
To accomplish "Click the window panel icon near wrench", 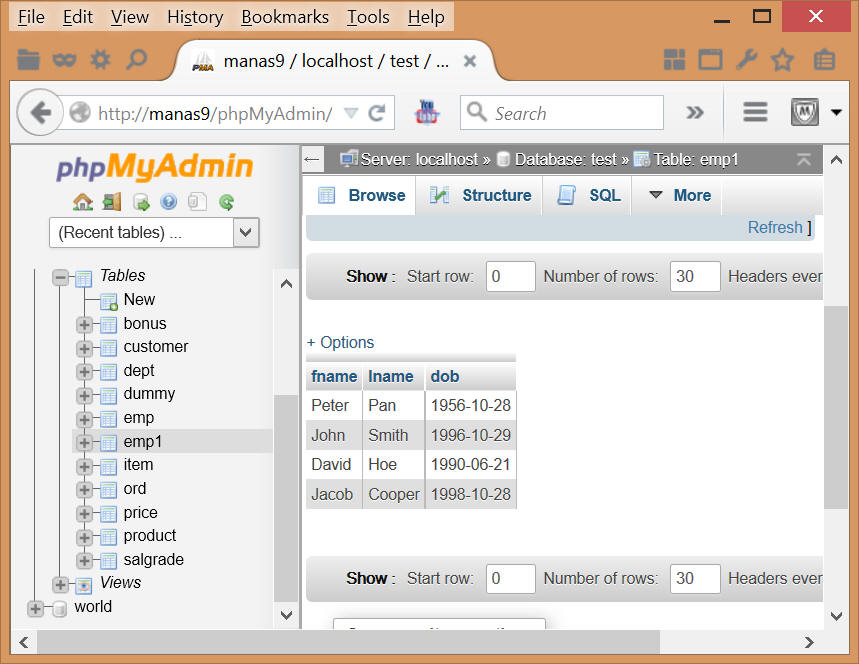I will click(711, 59).
